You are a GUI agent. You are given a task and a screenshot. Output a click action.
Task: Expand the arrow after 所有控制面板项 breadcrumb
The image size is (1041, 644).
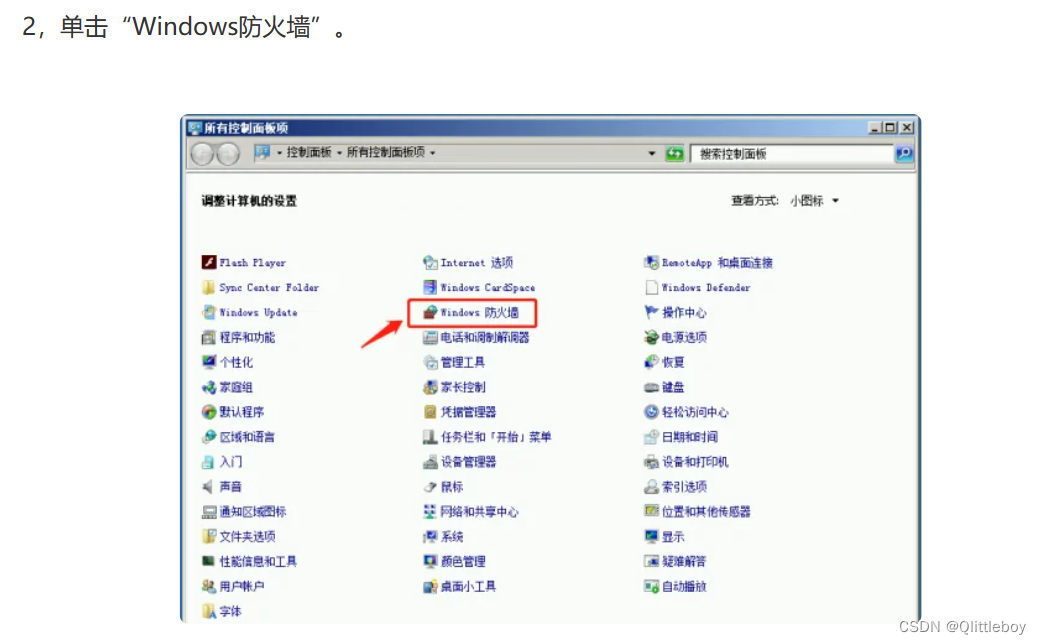pos(432,153)
